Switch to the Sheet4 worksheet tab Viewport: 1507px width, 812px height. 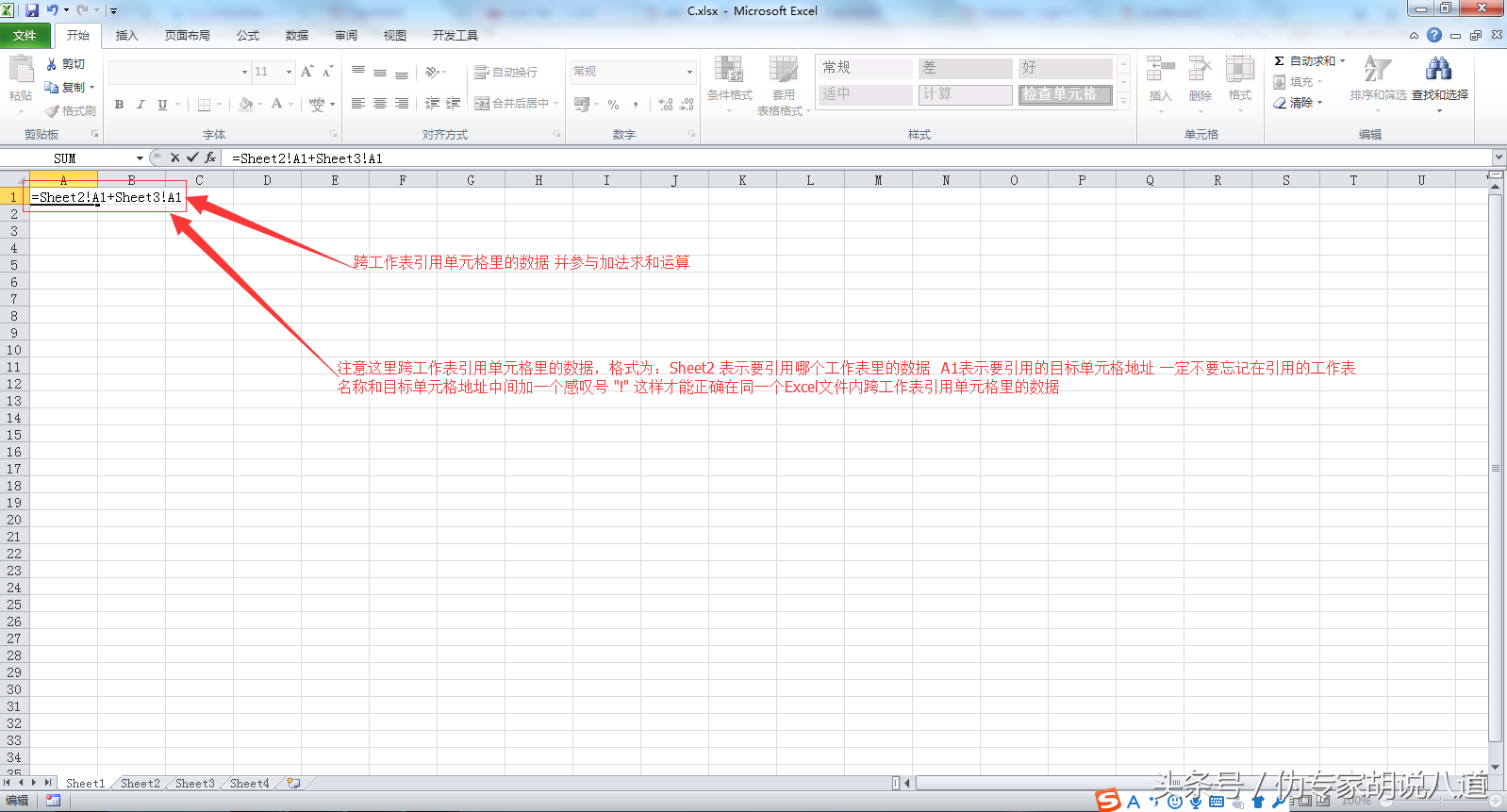(x=249, y=784)
